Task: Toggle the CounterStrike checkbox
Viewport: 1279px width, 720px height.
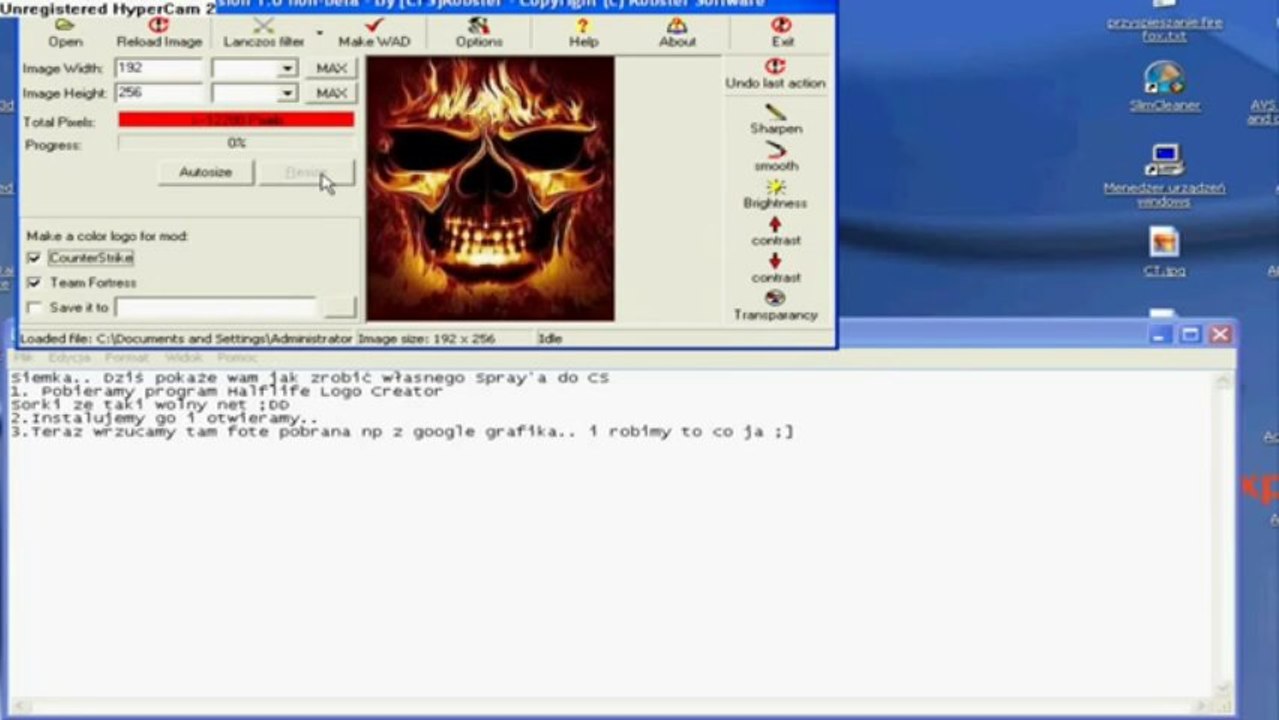Action: tap(34, 258)
